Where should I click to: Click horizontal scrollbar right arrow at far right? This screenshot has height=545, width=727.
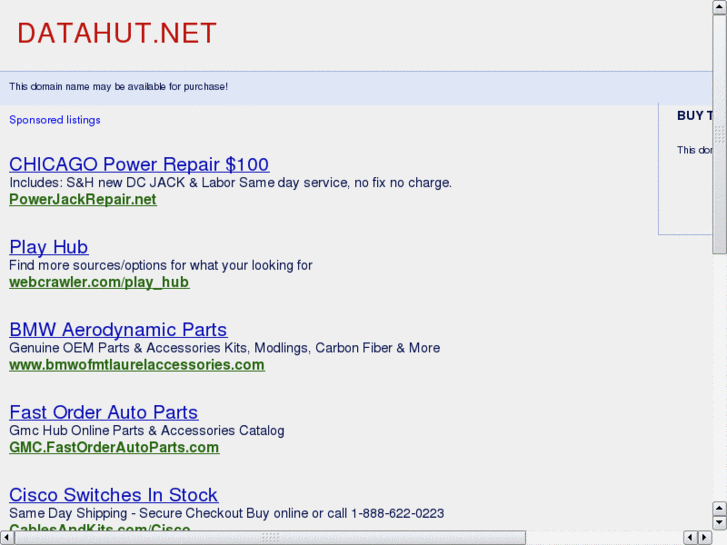(705, 538)
